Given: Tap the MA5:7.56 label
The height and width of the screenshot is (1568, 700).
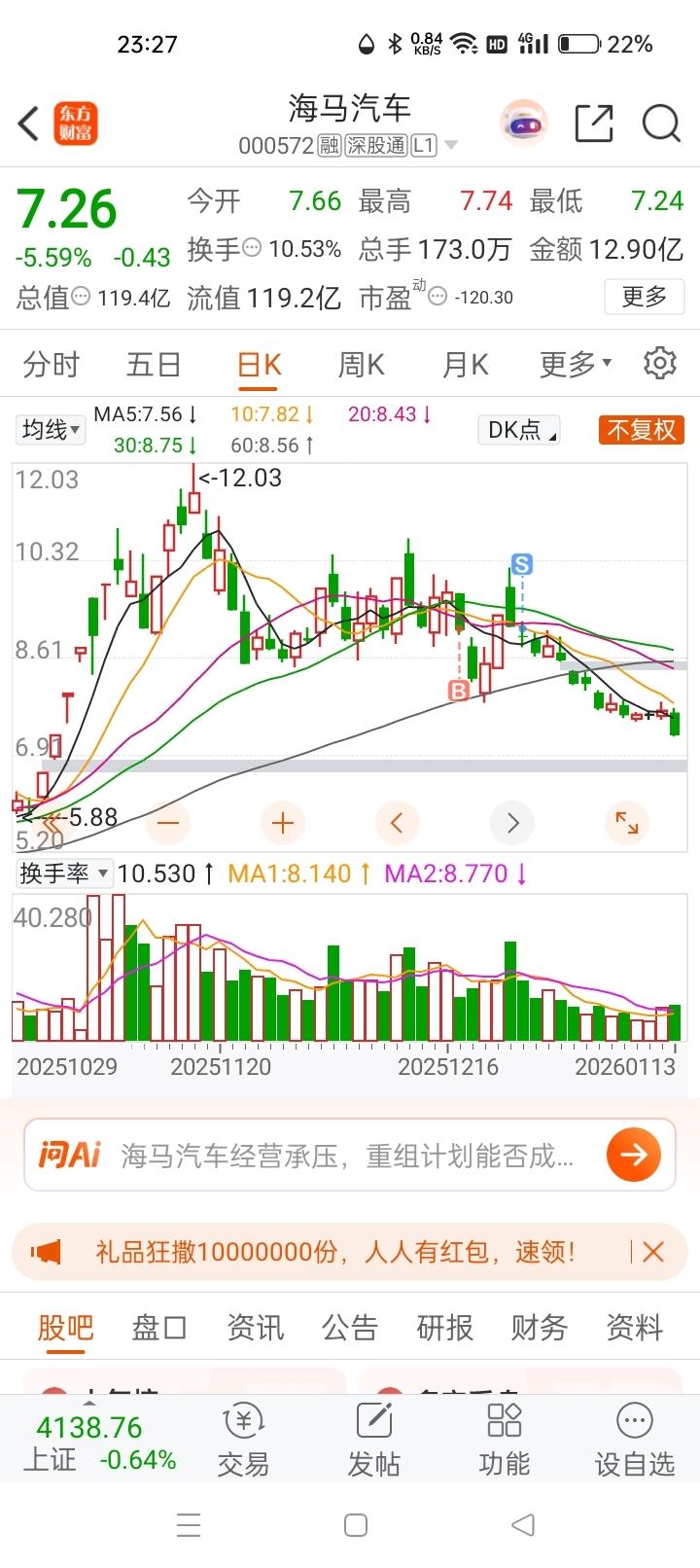Looking at the screenshot, I should pos(146,414).
